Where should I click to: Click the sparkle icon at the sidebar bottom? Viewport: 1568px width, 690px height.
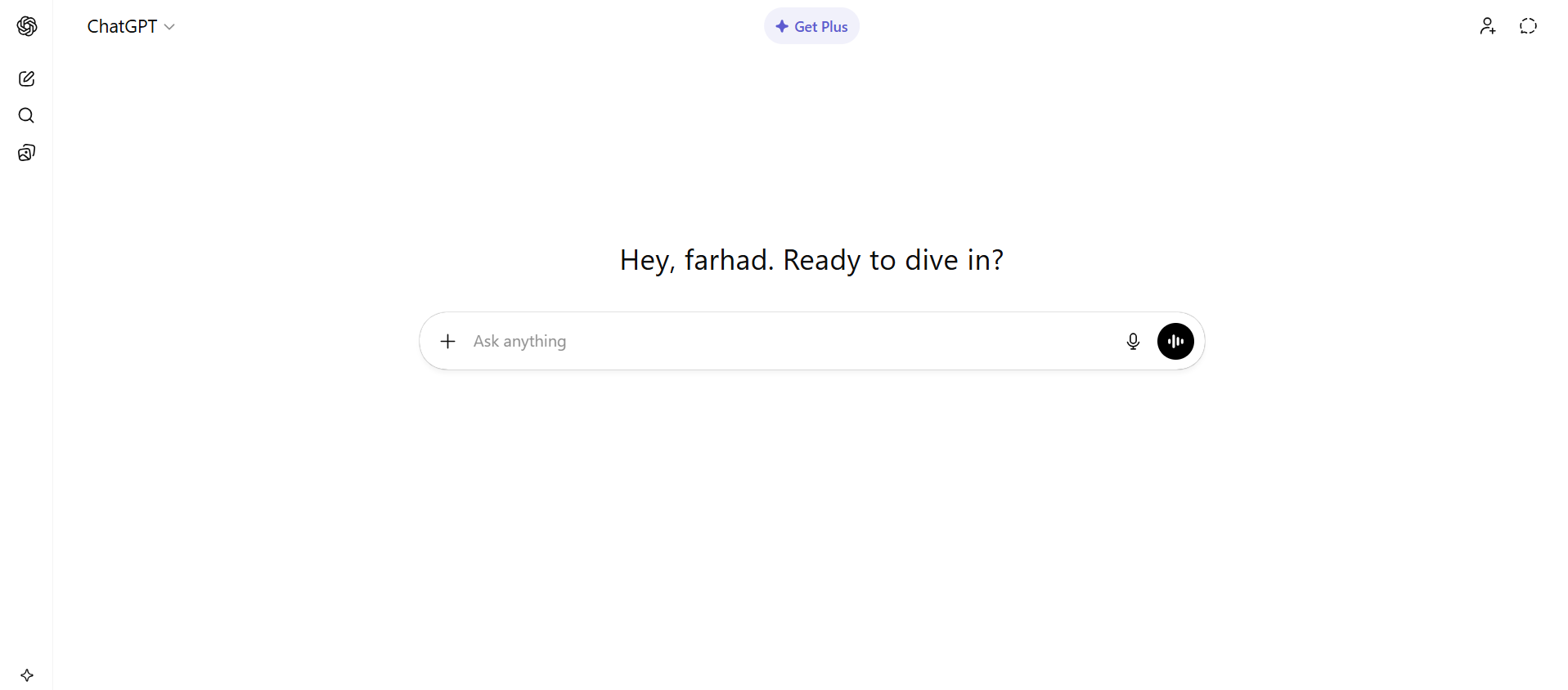click(x=27, y=675)
